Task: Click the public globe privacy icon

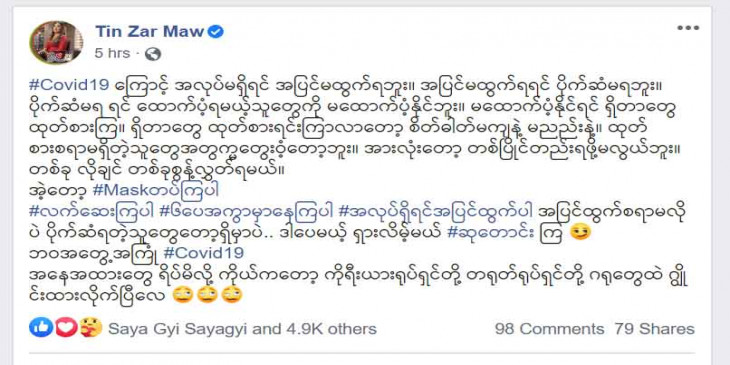Action: click(x=153, y=54)
